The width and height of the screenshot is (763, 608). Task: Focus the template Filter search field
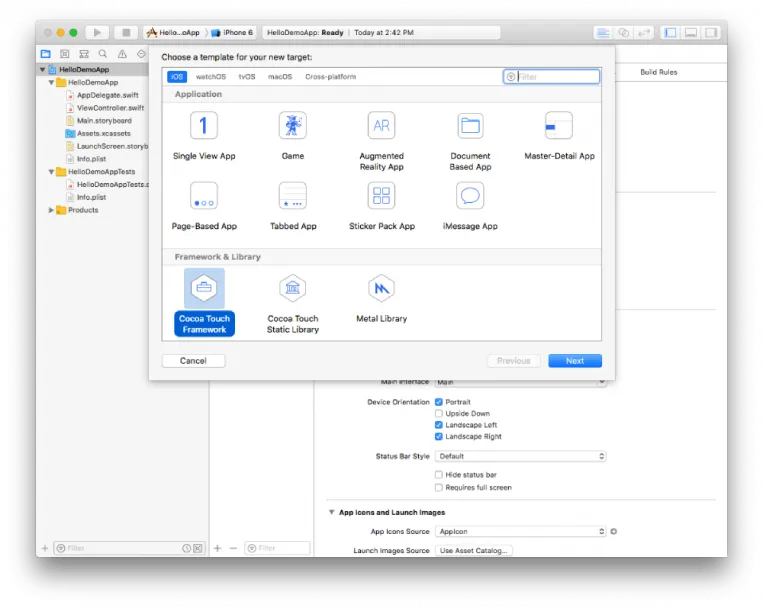coord(551,77)
